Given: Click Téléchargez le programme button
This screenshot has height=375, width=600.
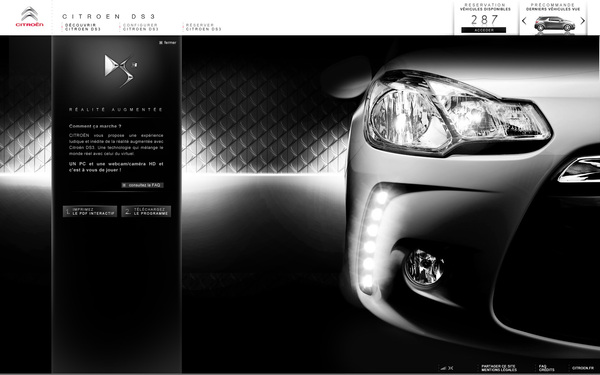Looking at the screenshot, I should (146, 212).
